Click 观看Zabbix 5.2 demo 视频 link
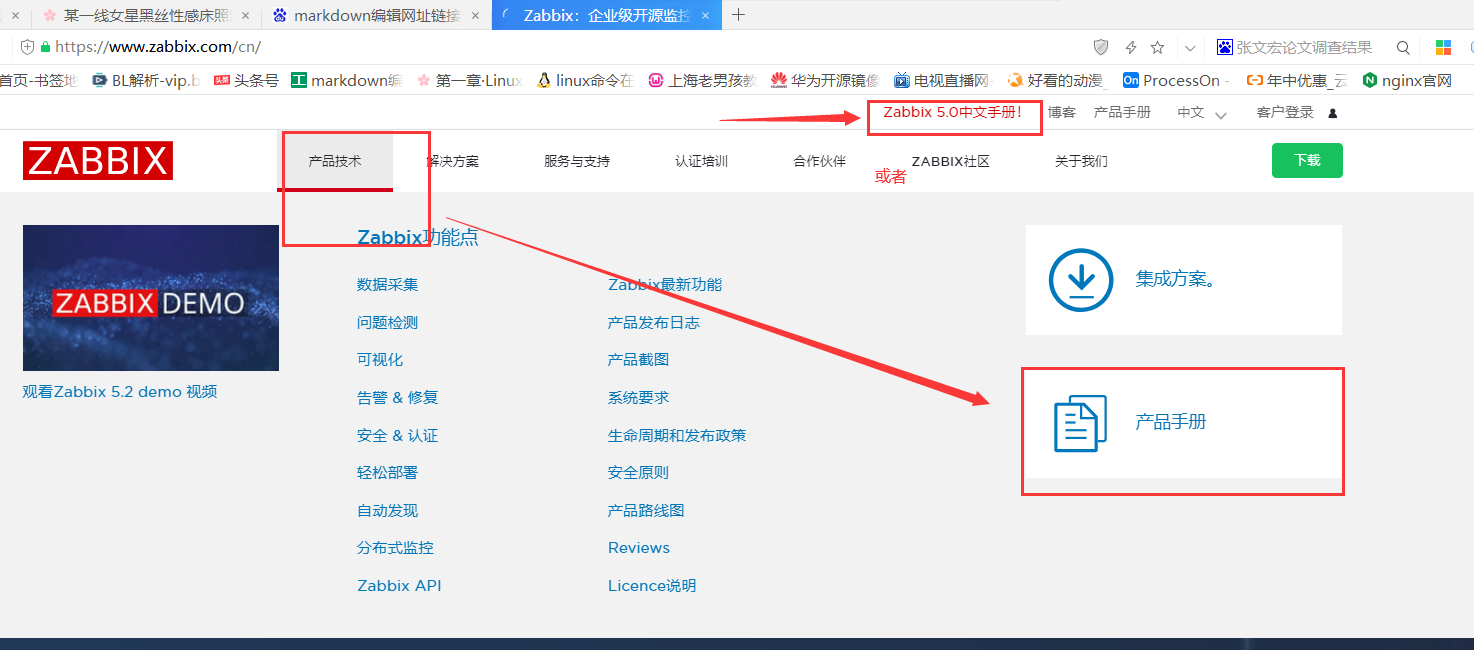The image size is (1474, 650). (120, 392)
